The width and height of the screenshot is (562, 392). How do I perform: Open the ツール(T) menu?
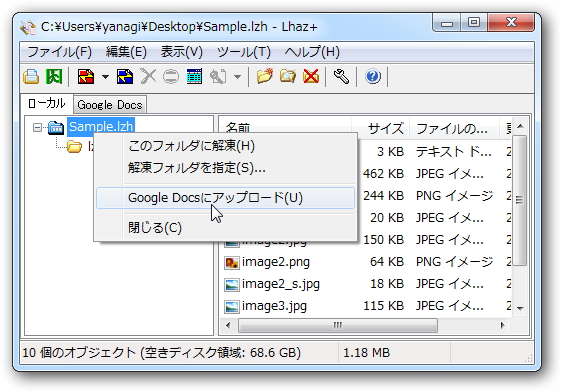(x=244, y=52)
